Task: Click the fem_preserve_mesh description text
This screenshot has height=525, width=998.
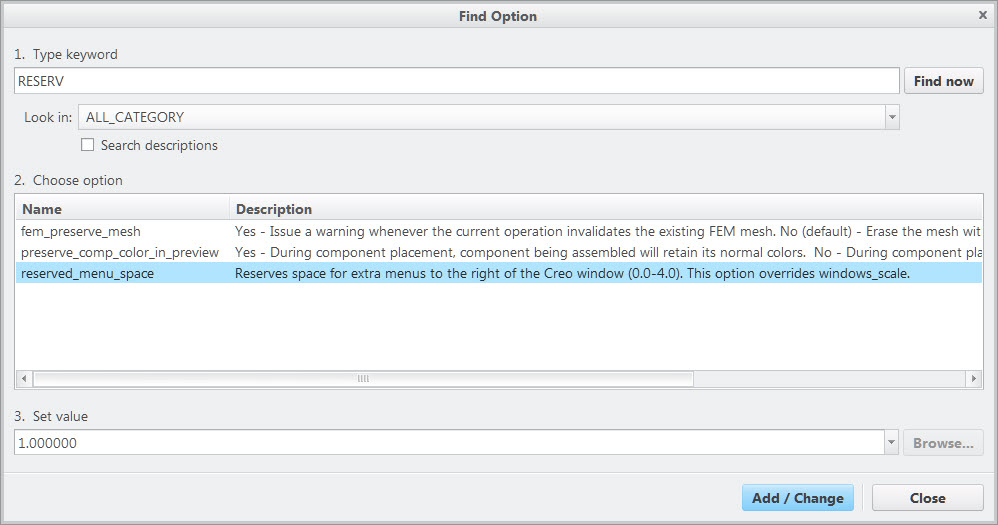Action: point(600,231)
